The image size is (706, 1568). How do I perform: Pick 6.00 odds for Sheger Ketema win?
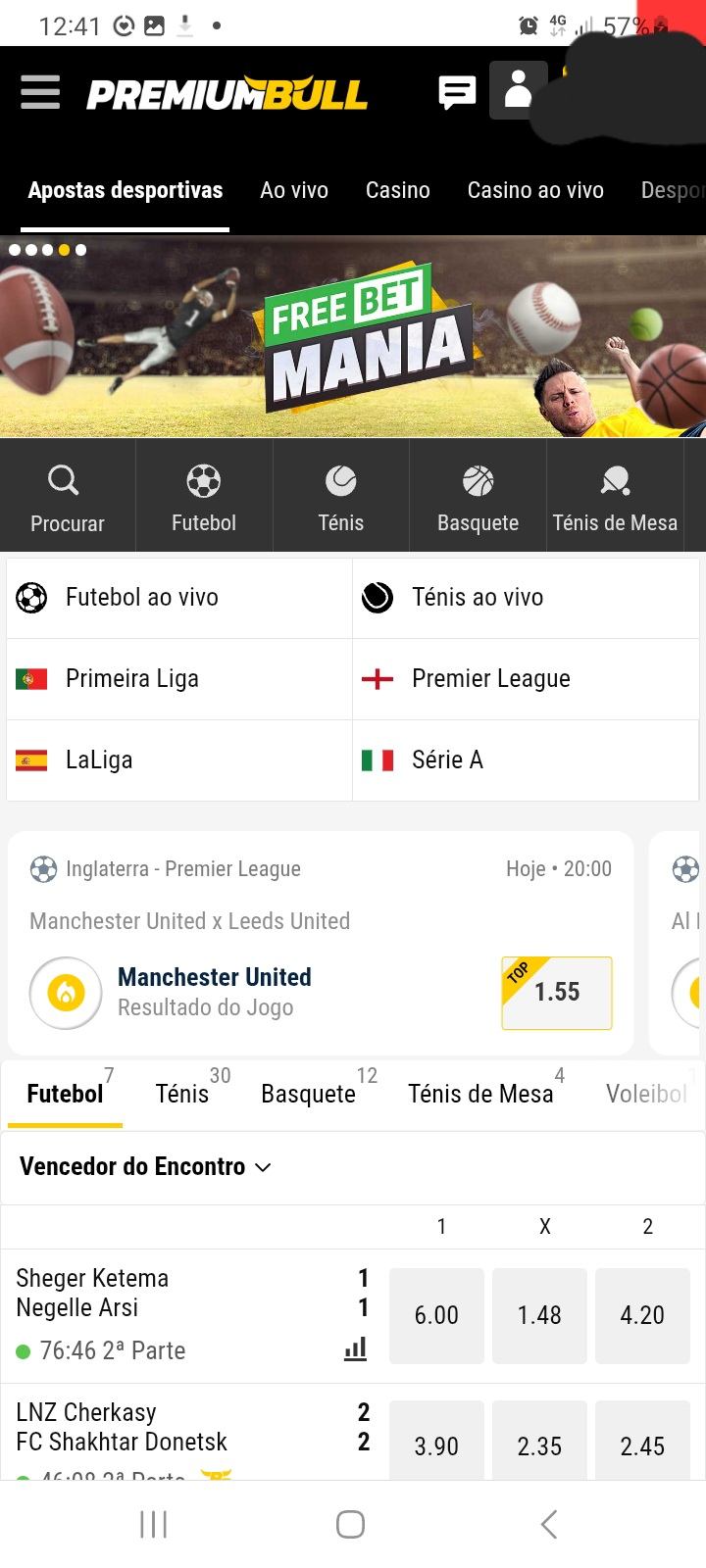point(436,1315)
